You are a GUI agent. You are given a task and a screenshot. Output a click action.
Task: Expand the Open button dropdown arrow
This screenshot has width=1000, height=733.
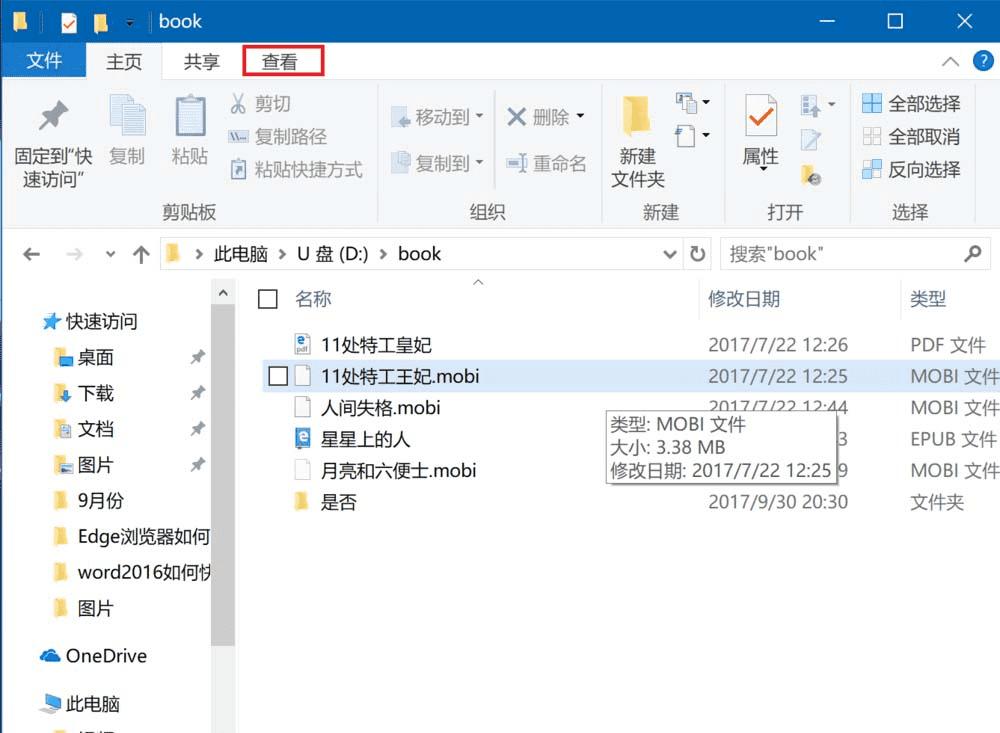831,104
